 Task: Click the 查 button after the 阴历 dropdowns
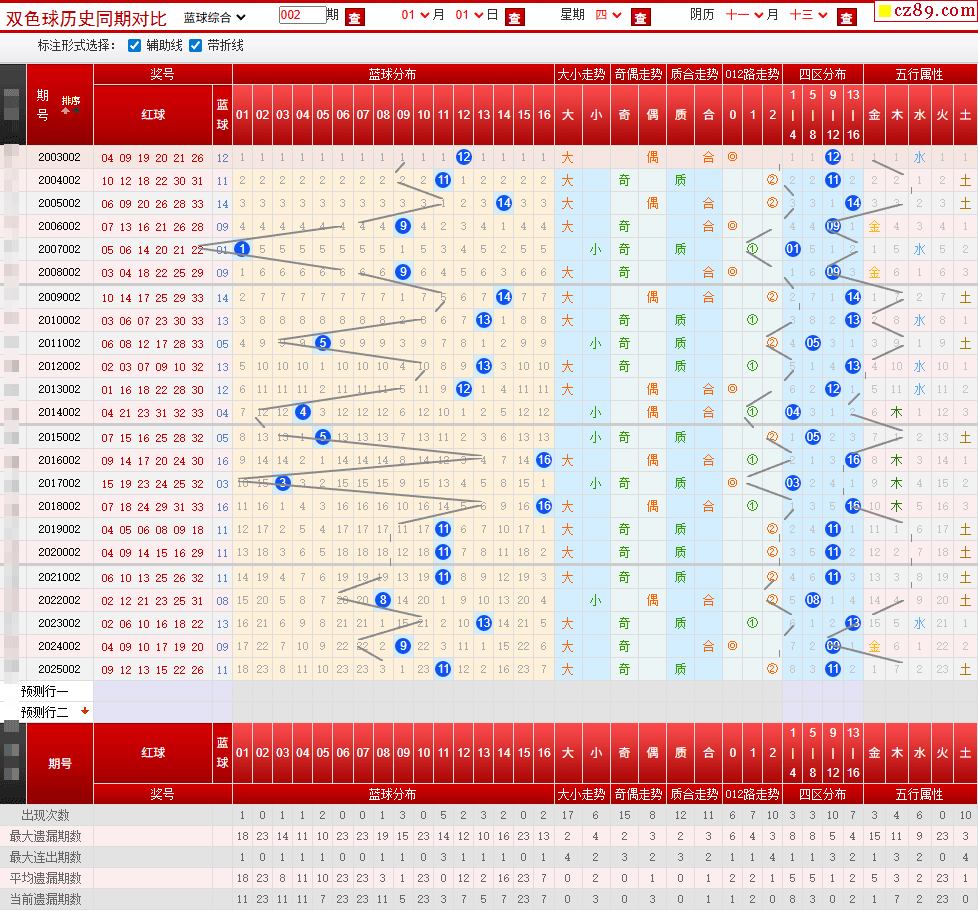[x=846, y=17]
